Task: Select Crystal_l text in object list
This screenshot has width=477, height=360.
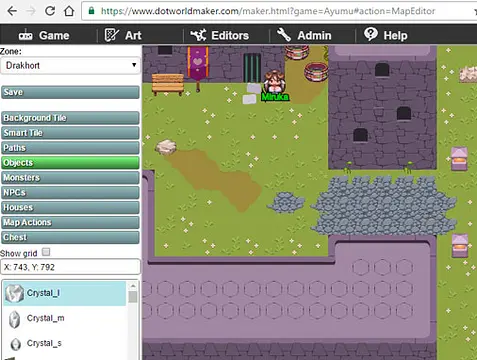Action: click(43, 293)
